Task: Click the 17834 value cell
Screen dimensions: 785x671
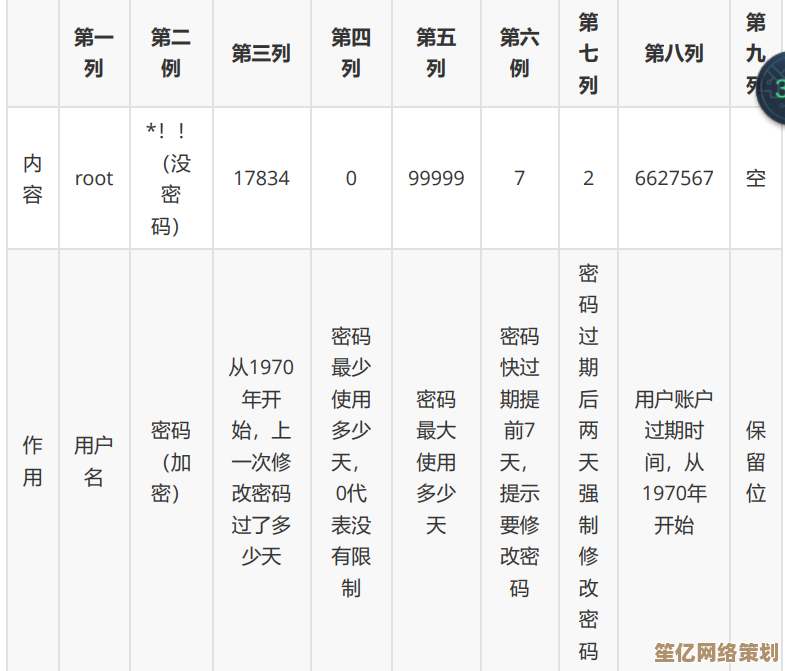Action: point(261,178)
